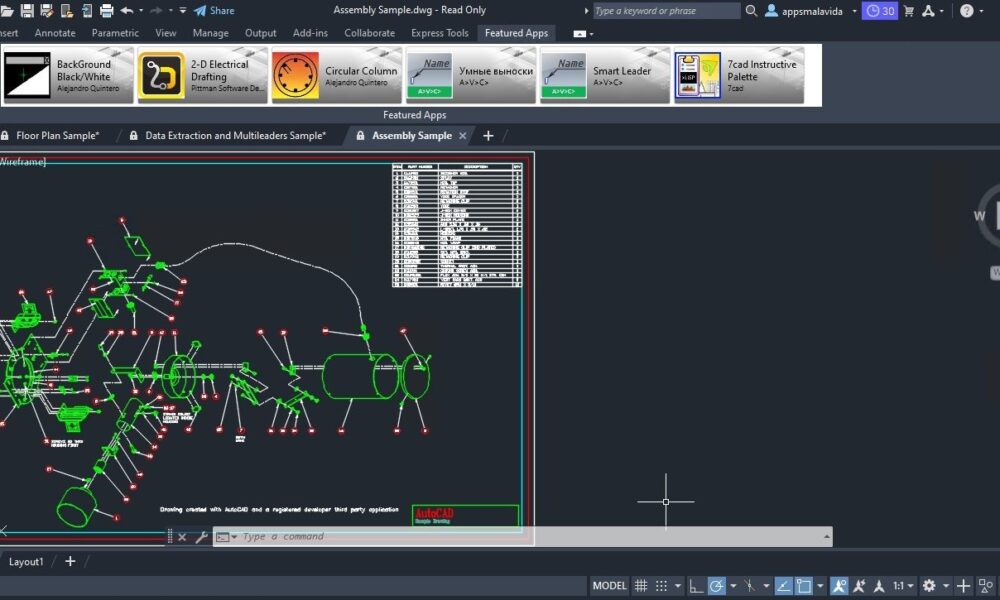
Task: Open recent commands dropdown in command line
Action: pos(234,537)
